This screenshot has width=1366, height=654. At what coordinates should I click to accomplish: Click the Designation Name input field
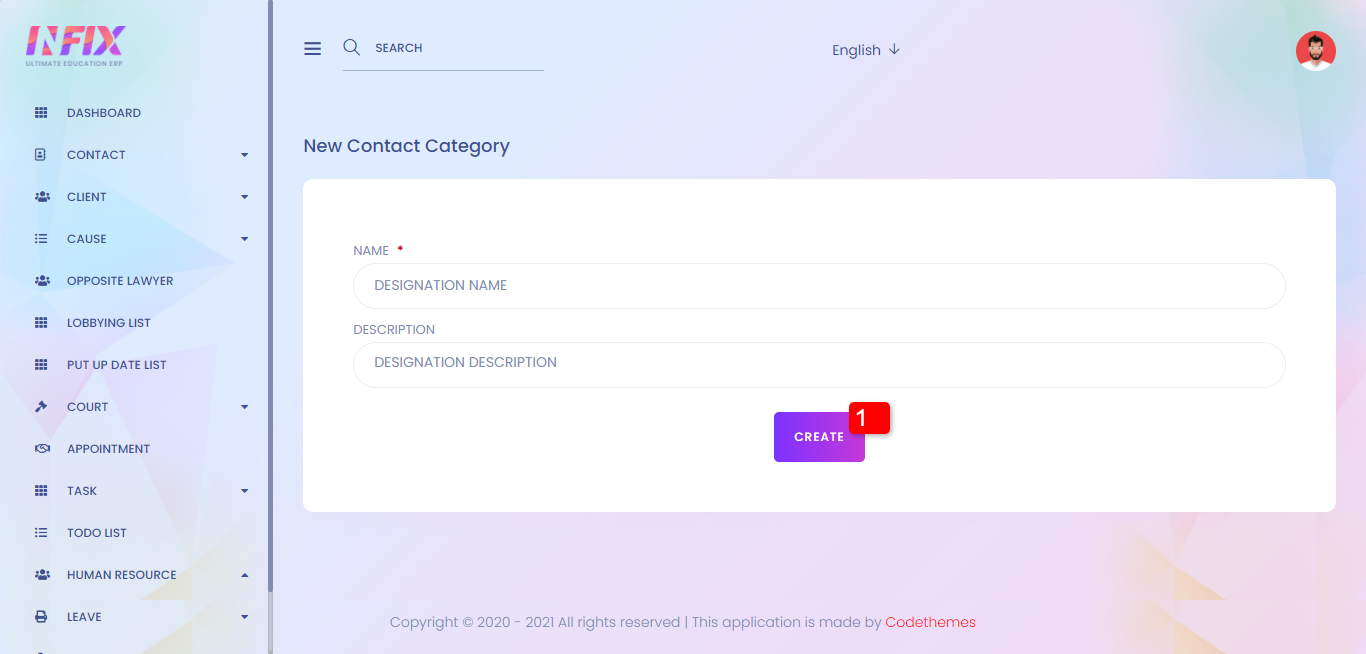tap(819, 286)
